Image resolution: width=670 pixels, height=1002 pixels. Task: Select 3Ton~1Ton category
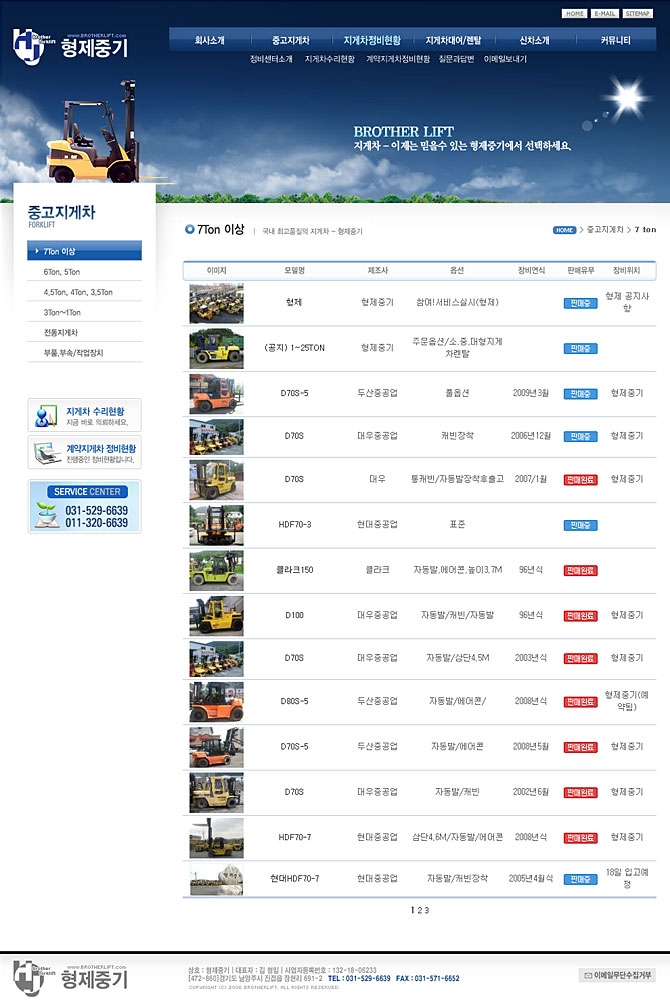(62, 312)
